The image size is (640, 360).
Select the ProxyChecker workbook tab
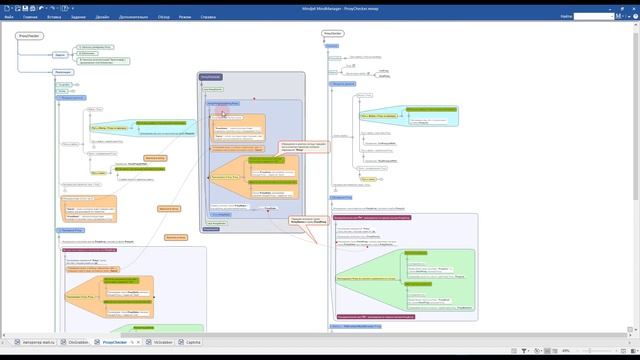pos(115,342)
